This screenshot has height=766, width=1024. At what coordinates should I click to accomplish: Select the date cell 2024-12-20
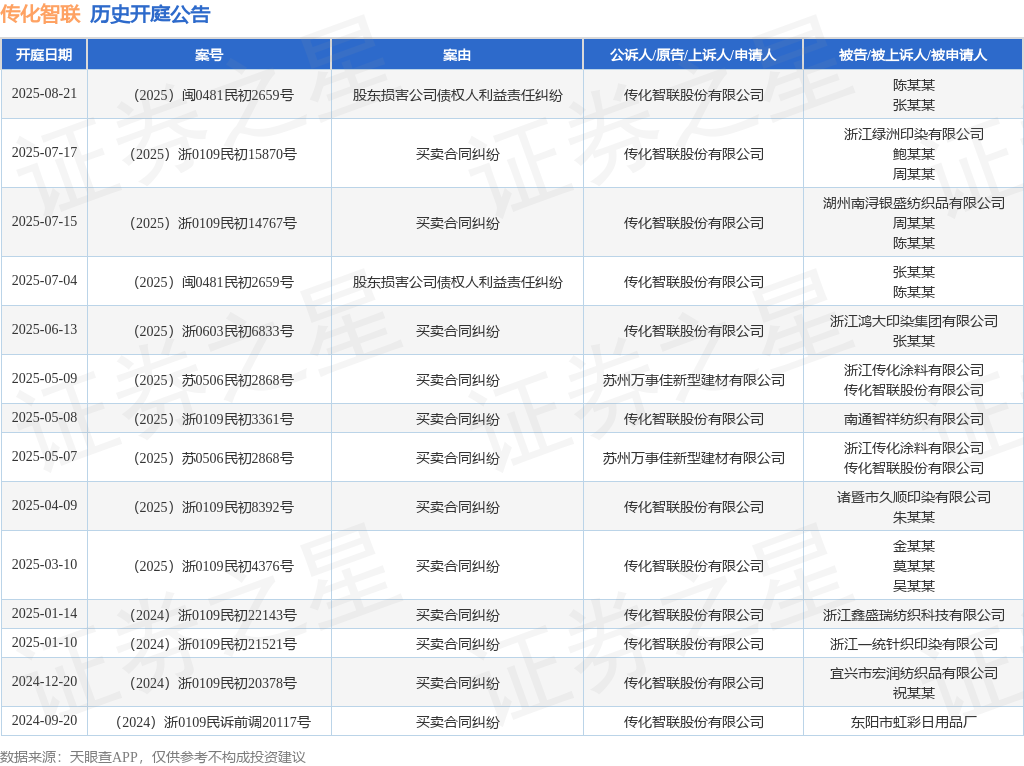coord(44,682)
